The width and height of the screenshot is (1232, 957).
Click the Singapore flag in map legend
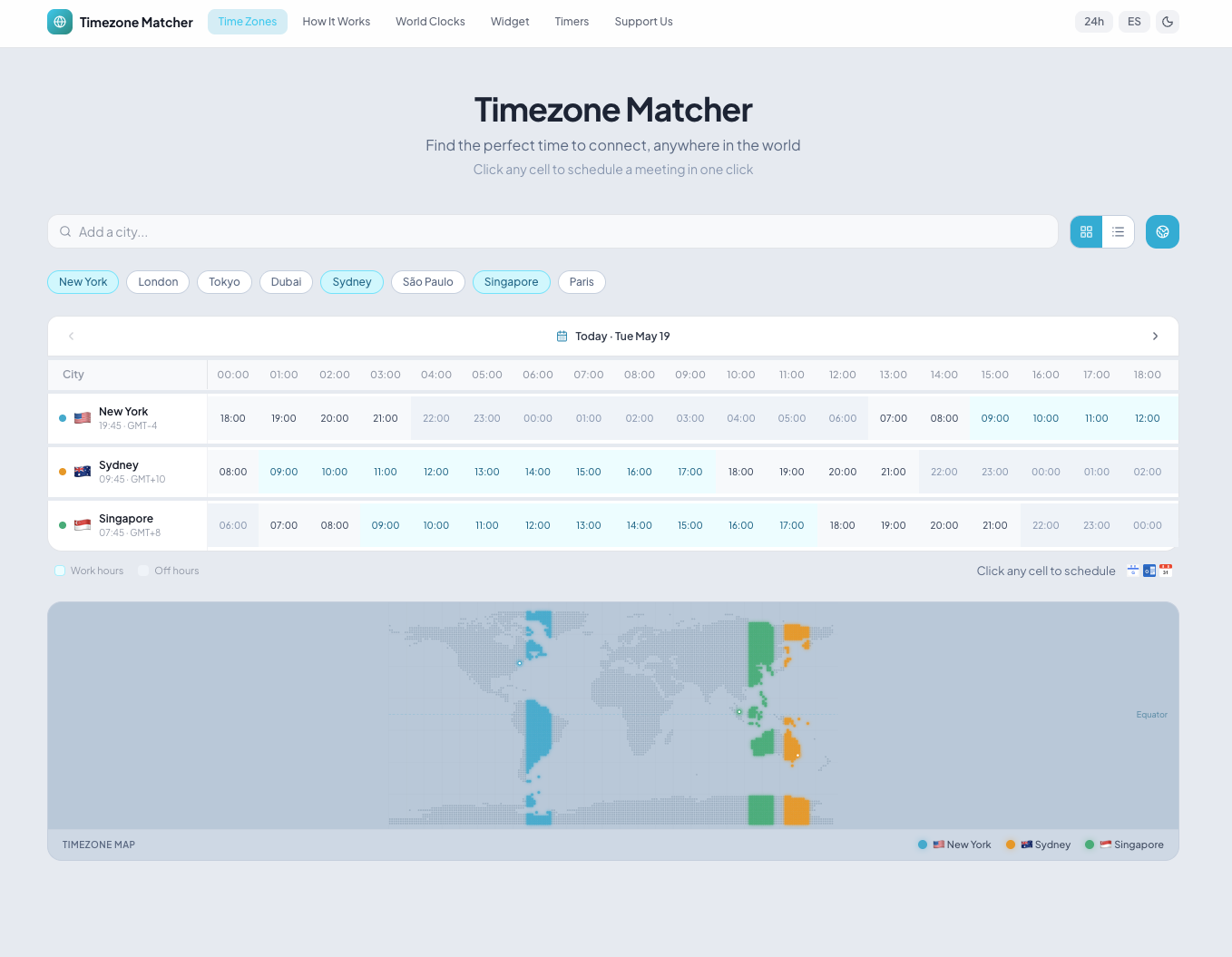[1106, 845]
